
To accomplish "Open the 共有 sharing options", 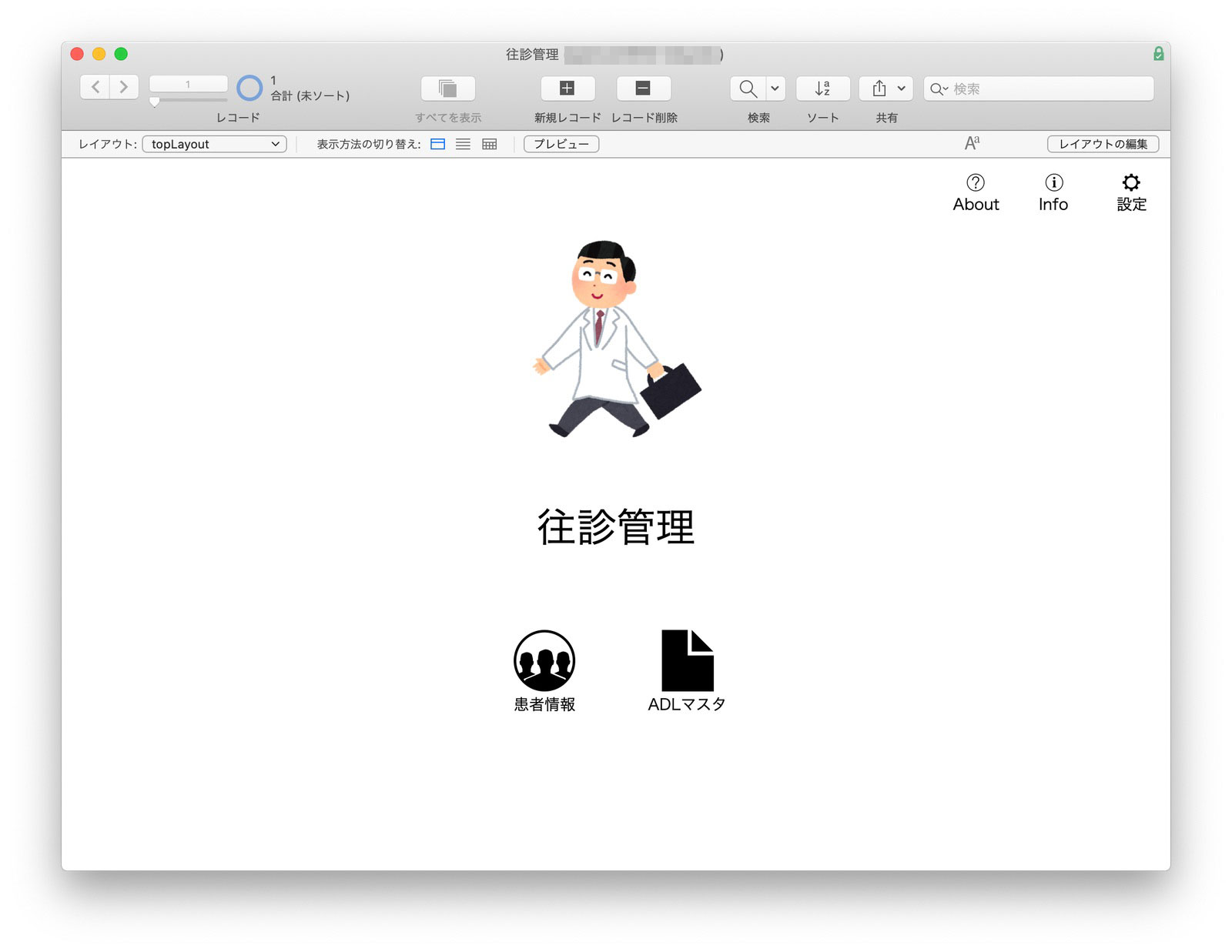I will (878, 88).
